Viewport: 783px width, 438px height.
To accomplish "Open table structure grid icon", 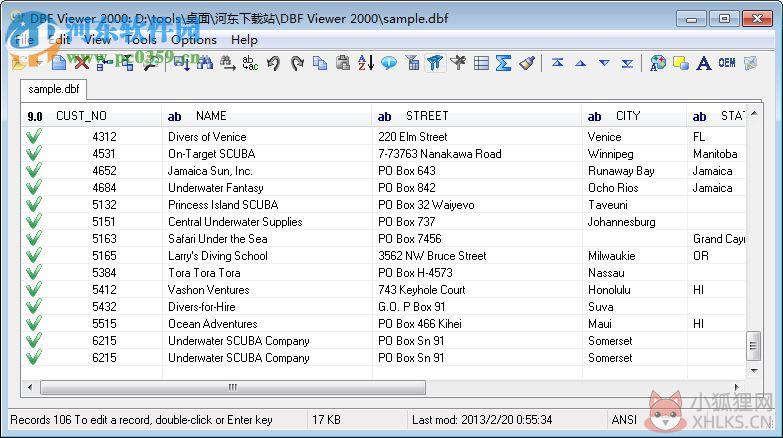I will click(x=481, y=63).
